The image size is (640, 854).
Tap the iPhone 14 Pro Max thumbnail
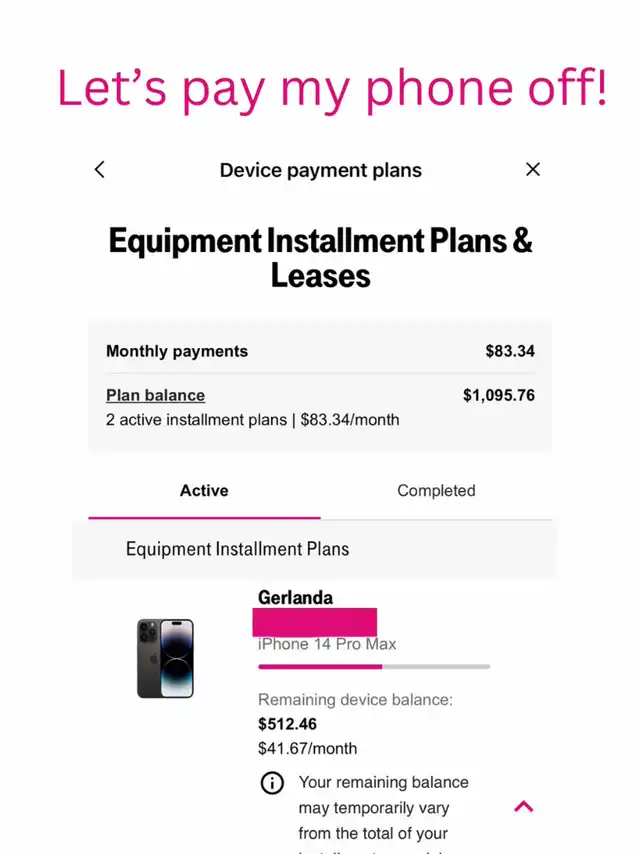[165, 658]
